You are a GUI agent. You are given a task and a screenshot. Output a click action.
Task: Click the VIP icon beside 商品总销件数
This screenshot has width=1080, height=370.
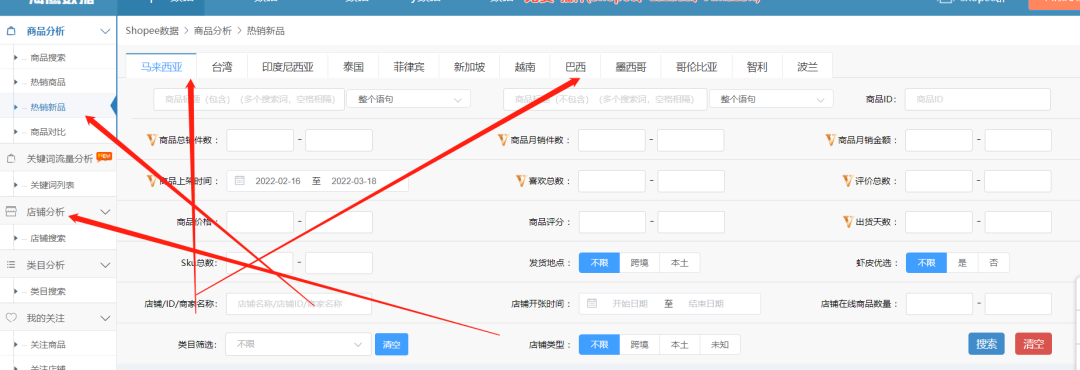153,140
